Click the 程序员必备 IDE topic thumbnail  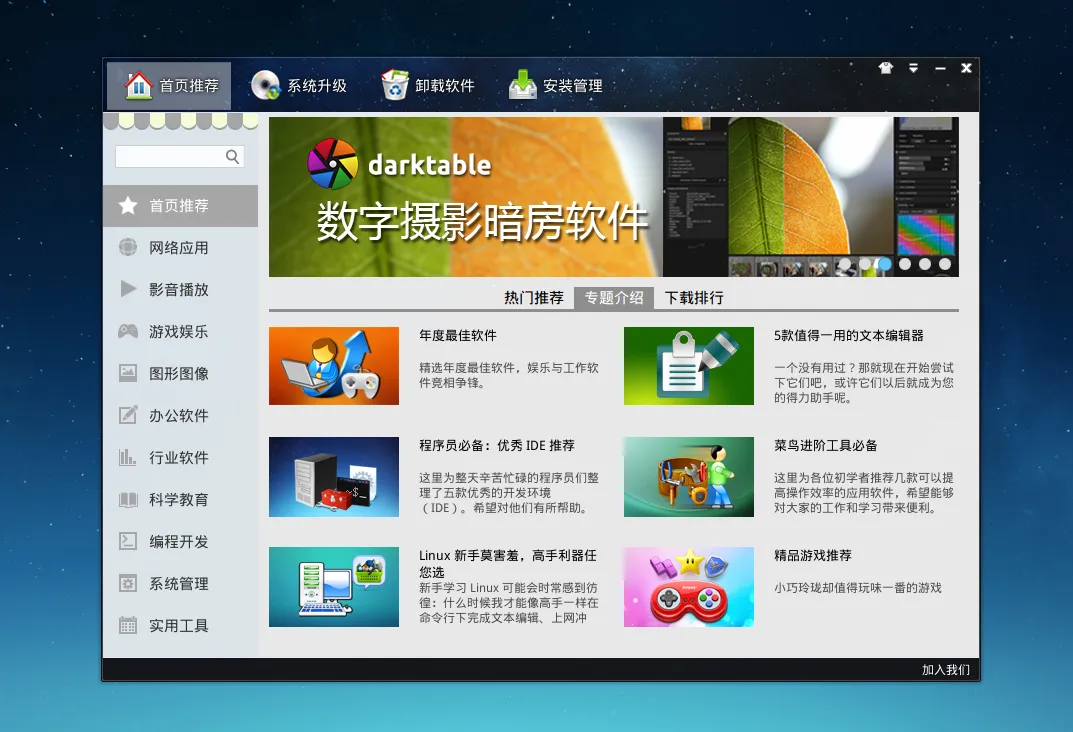pos(334,477)
